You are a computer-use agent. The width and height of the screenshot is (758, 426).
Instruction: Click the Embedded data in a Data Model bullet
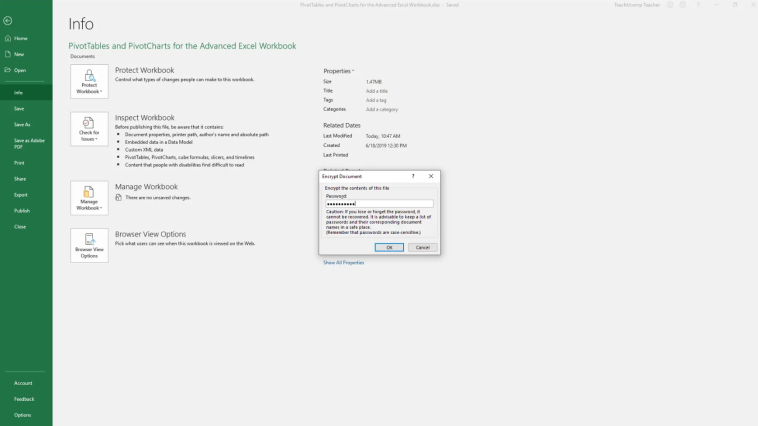coord(159,142)
